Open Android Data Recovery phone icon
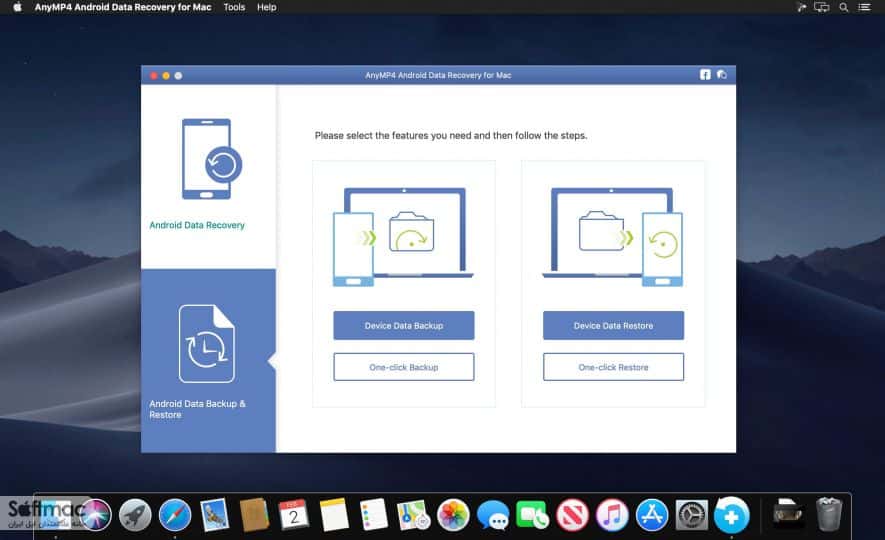885x540 pixels. click(x=212, y=159)
